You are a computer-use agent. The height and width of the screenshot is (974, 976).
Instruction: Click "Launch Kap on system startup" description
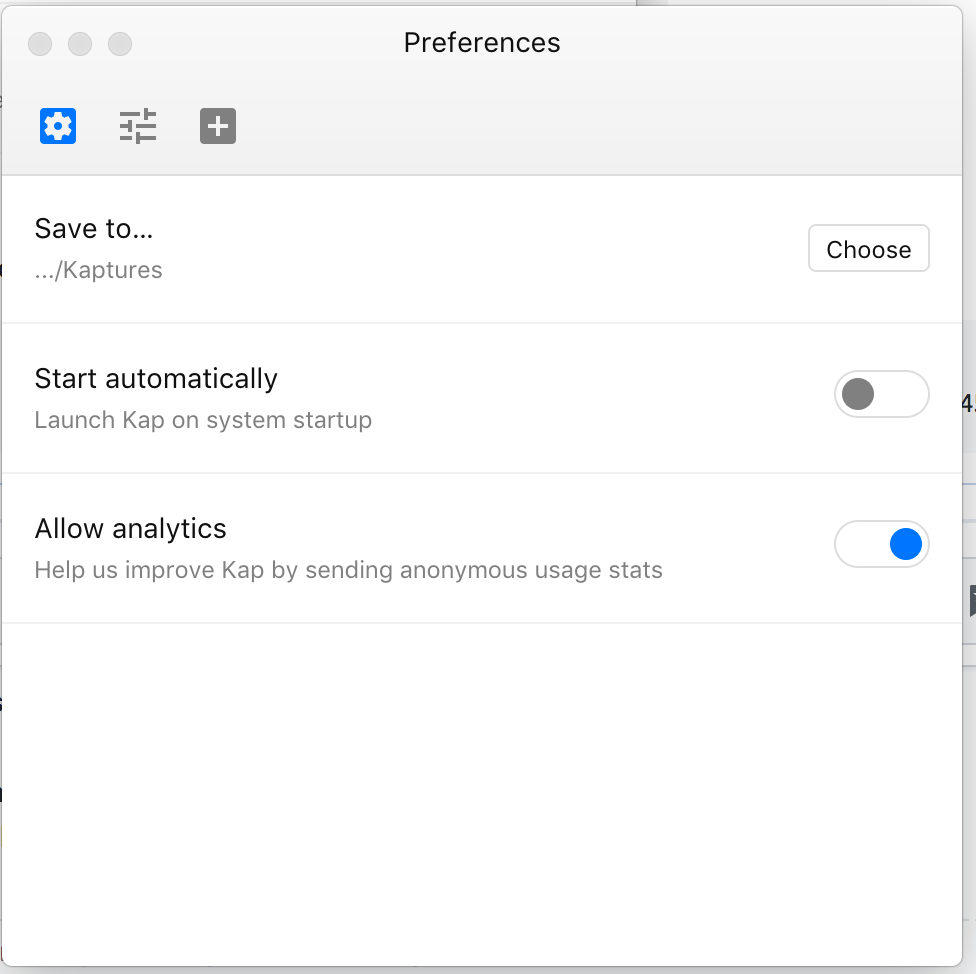coord(203,420)
